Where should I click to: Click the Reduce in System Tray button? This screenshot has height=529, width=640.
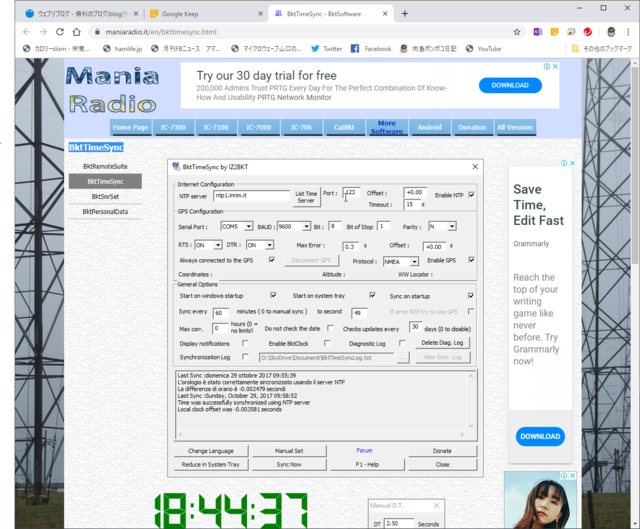pos(211,465)
